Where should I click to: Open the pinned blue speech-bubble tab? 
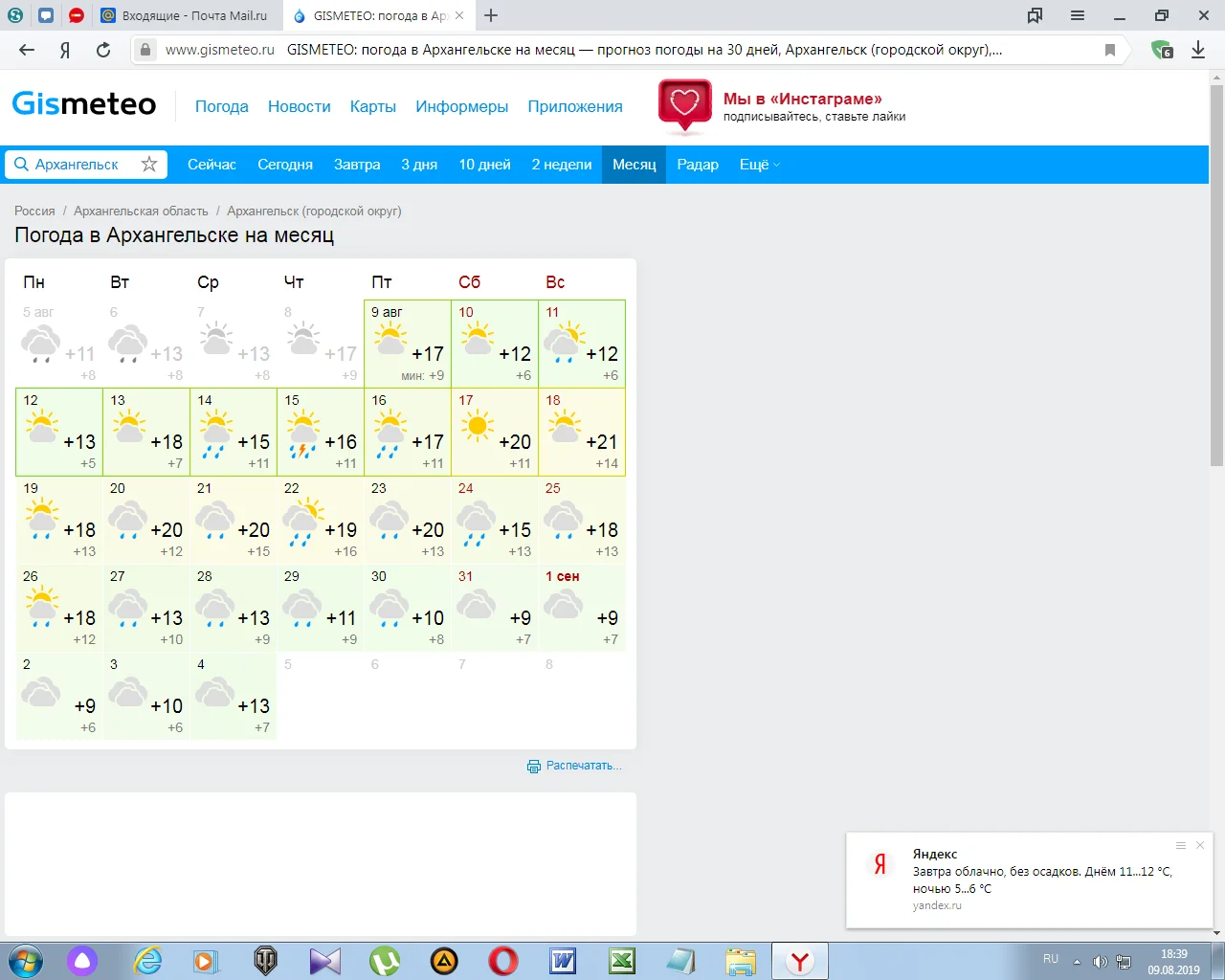click(46, 15)
